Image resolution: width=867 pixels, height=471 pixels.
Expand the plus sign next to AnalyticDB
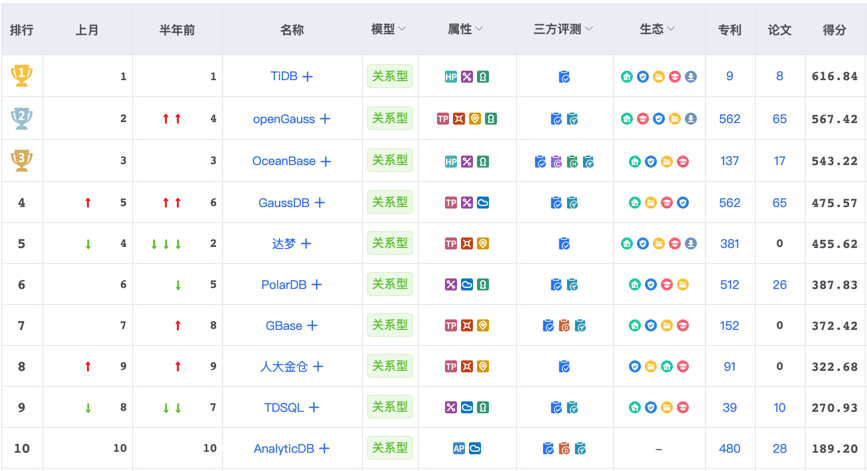click(x=324, y=448)
